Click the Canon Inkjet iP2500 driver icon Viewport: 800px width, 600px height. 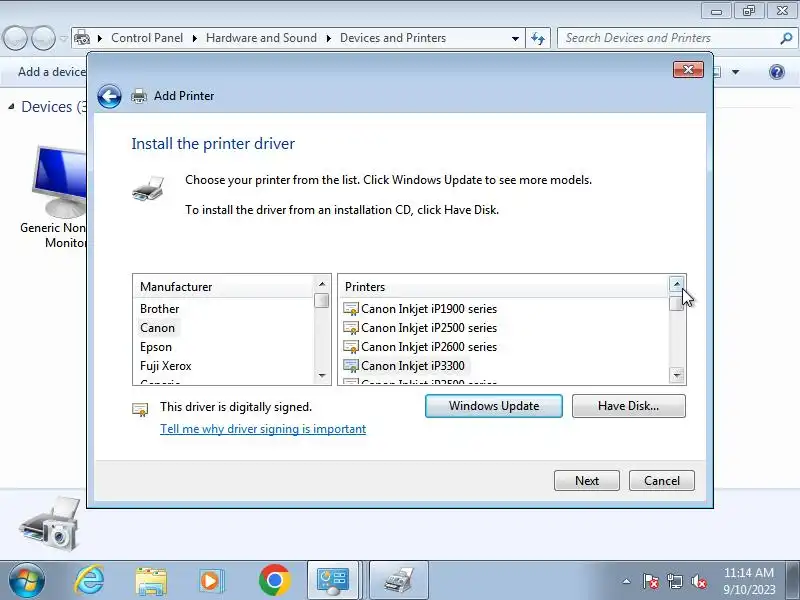(x=351, y=328)
